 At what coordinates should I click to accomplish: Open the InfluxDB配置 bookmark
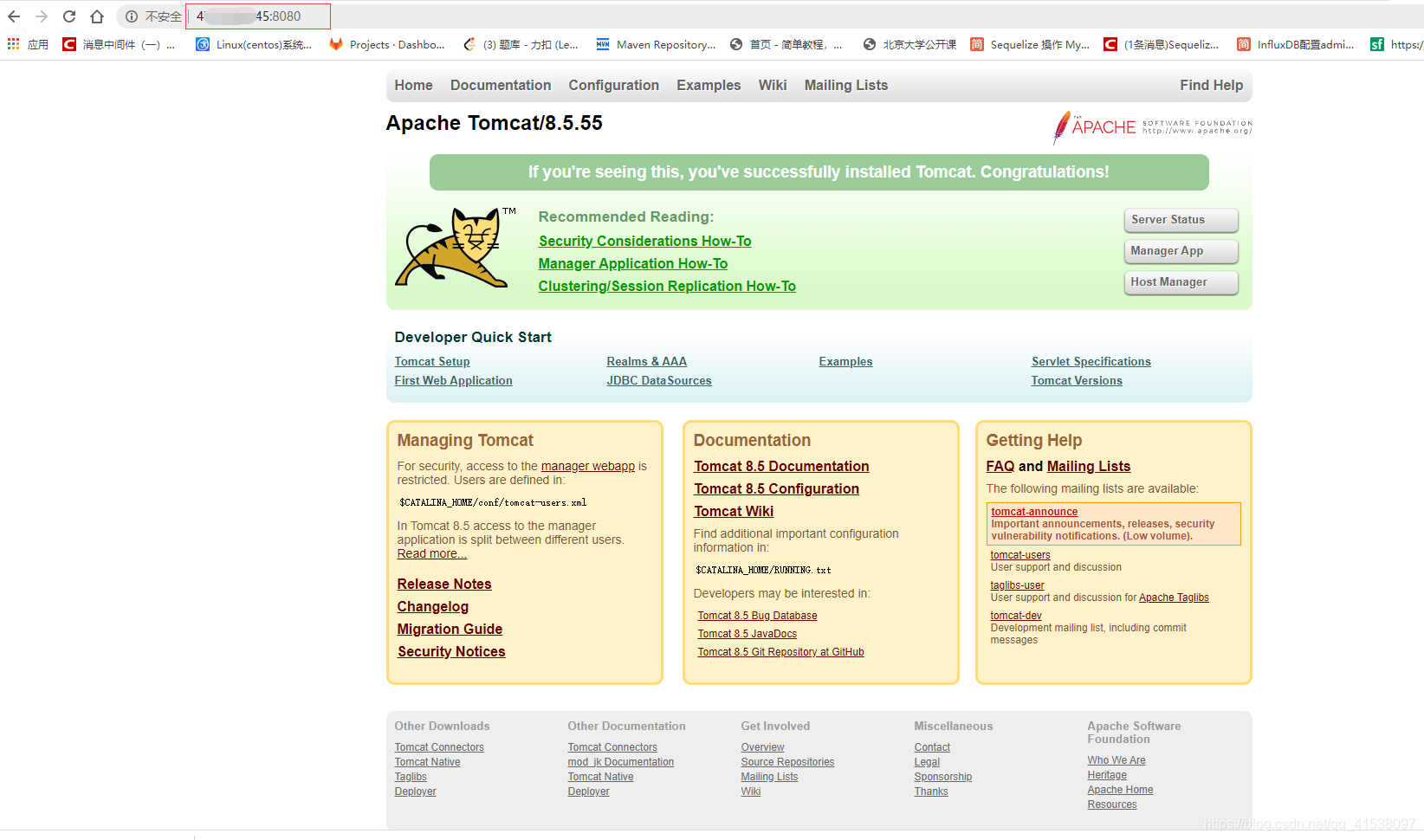coord(1295,44)
